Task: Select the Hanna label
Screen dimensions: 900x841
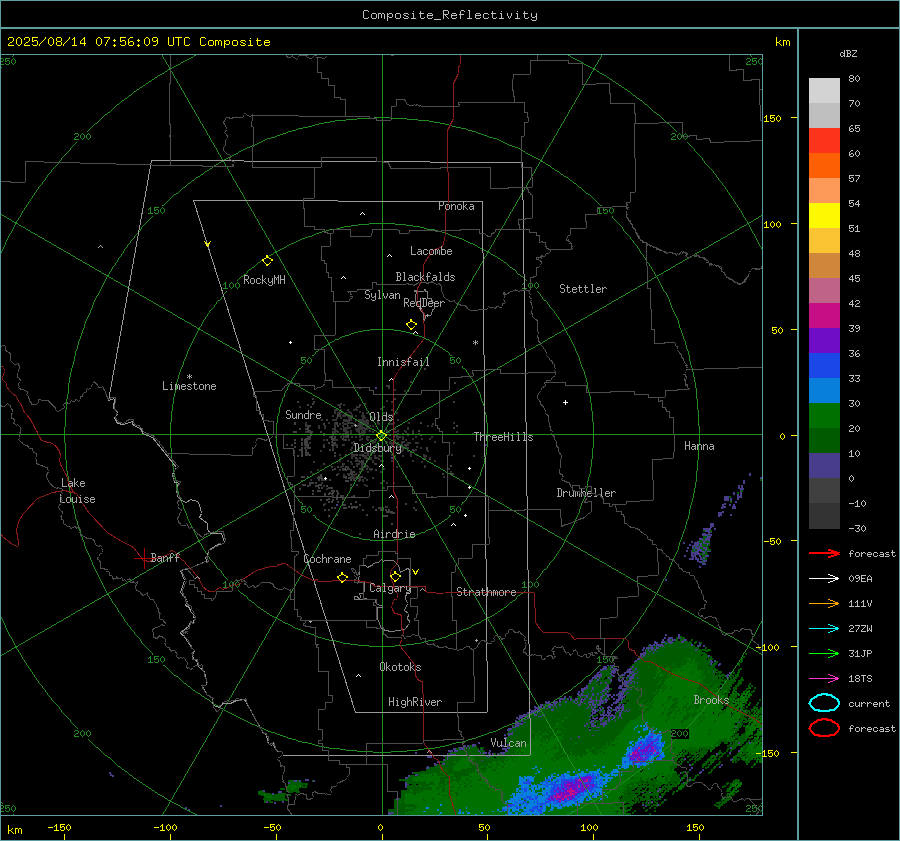Action: click(x=699, y=446)
